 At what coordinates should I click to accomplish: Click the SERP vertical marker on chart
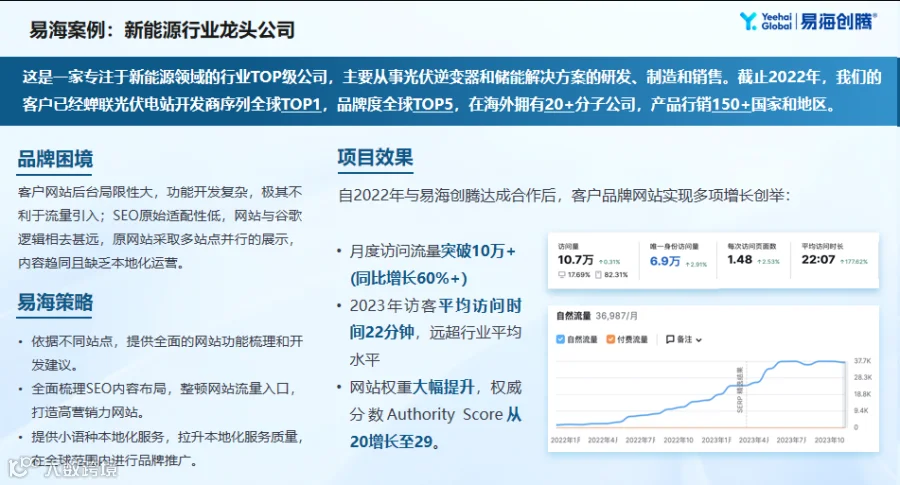(x=740, y=390)
